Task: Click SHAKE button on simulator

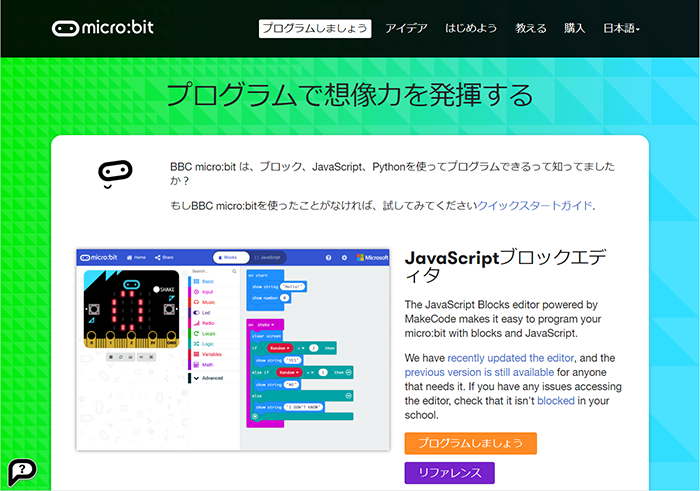Action: point(164,289)
